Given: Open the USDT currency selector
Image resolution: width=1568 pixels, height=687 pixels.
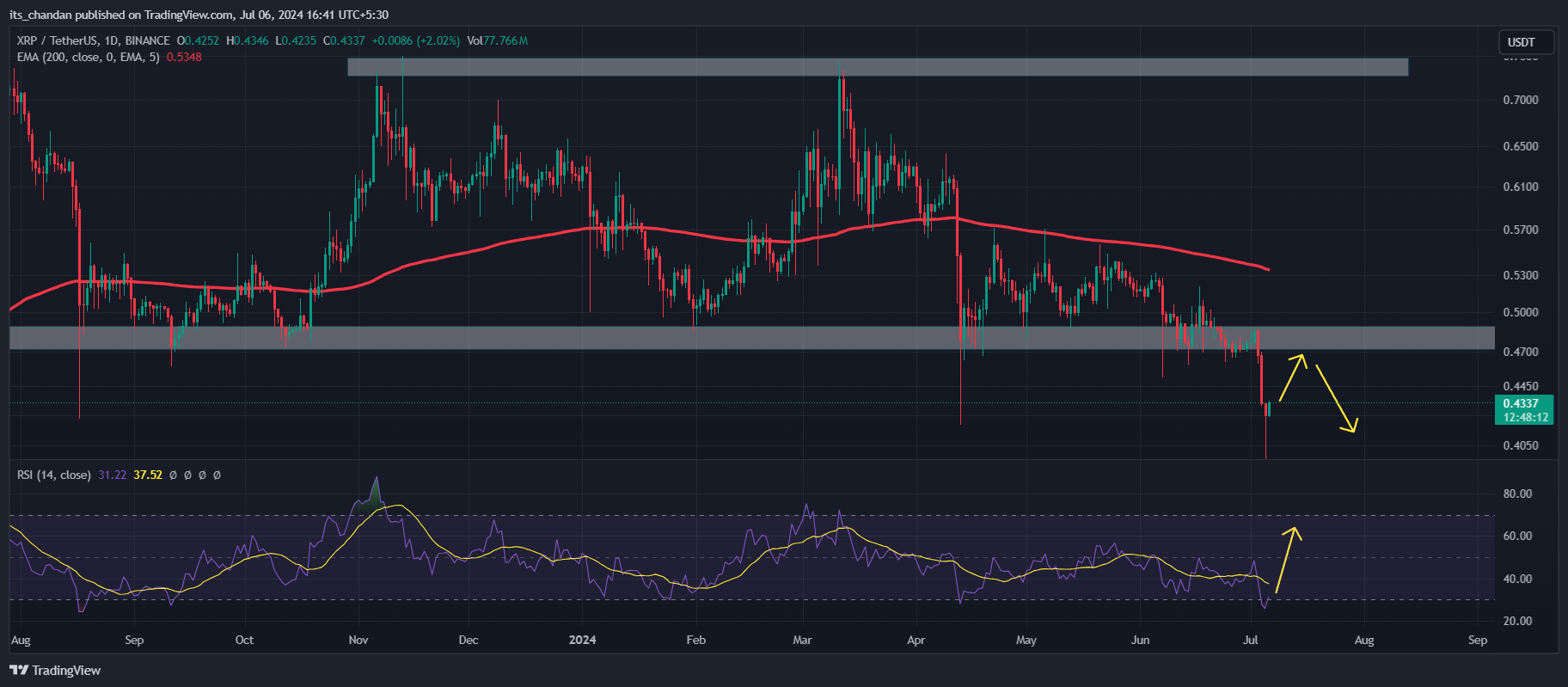Looking at the screenshot, I should point(1521,42).
